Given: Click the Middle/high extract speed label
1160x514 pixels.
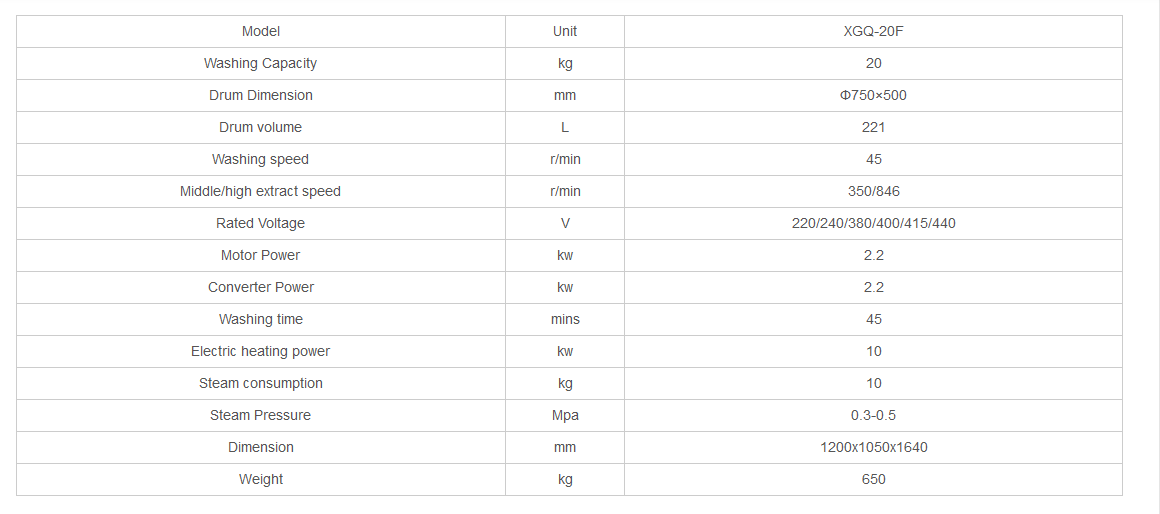Looking at the screenshot, I should point(260,191).
